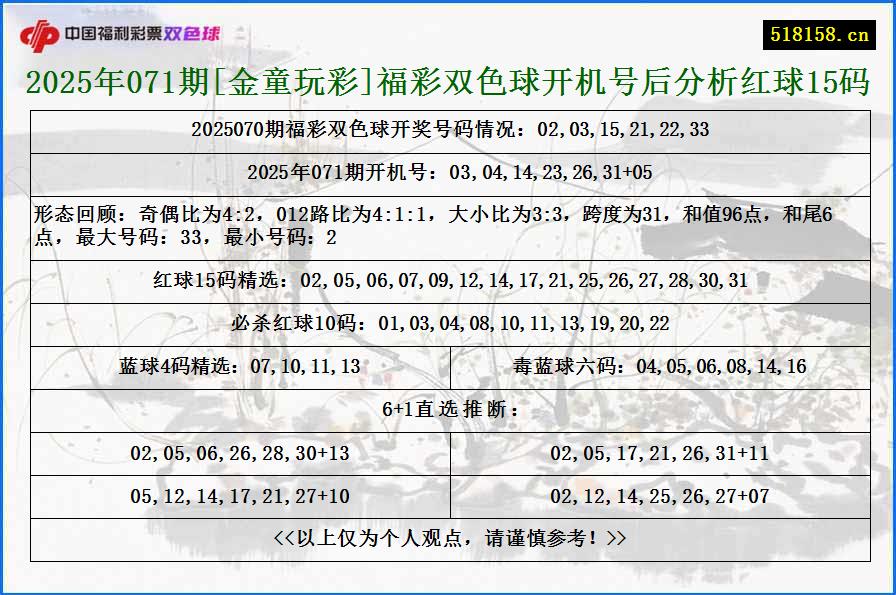Image resolution: width=896 pixels, height=595 pixels.
Task: Click the green 518158.cn banner strip
Action: [820, 30]
